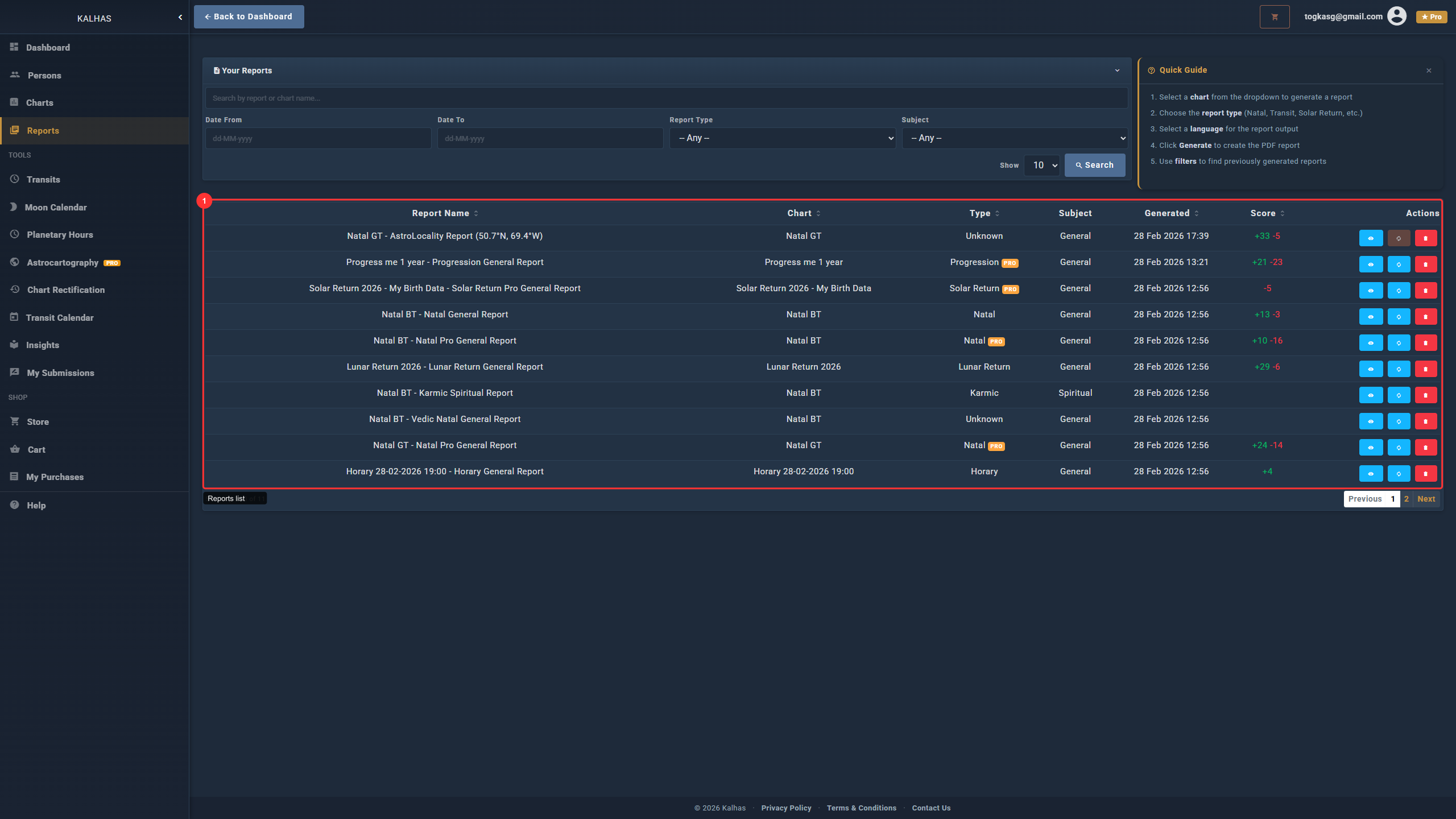
Task: Go to Astrocartography in the sidebar
Action: click(63, 262)
